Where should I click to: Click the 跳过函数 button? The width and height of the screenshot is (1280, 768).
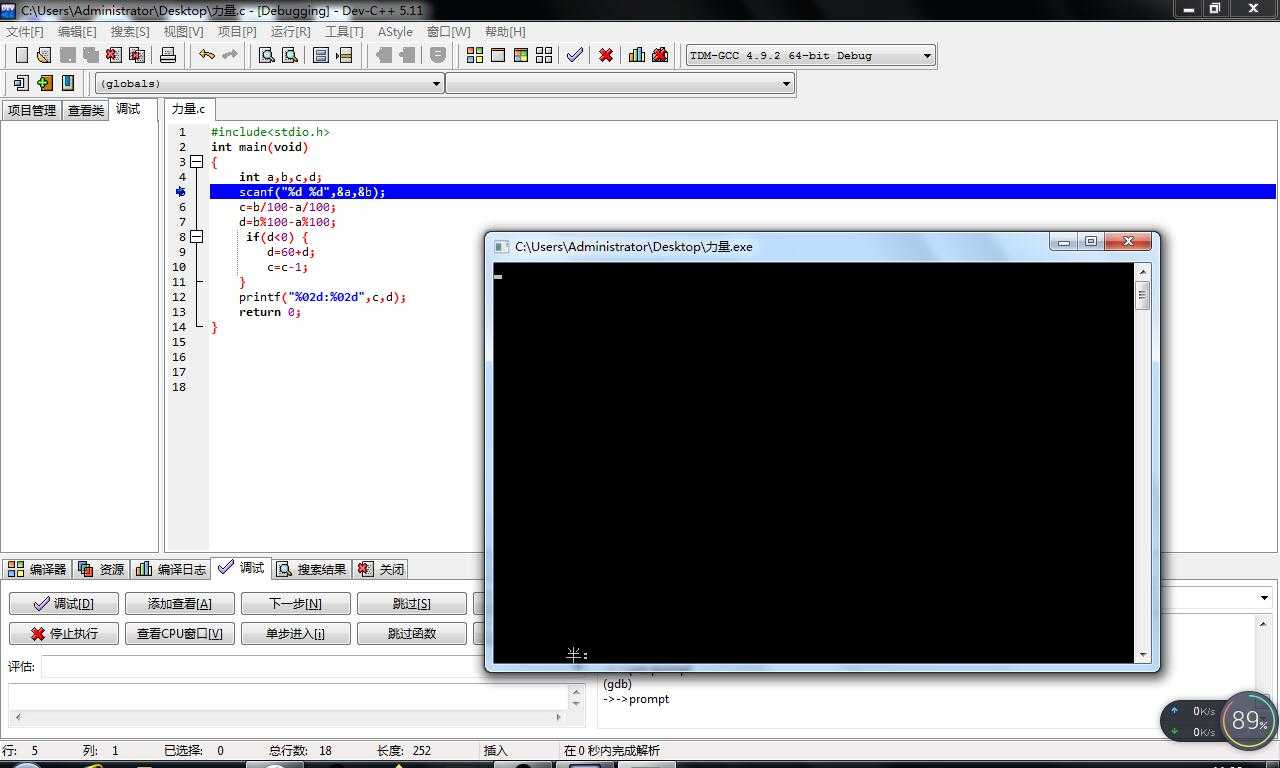(412, 634)
